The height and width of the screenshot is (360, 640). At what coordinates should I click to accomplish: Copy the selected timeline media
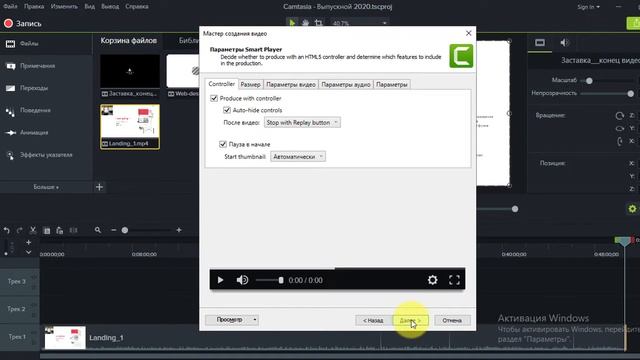[47, 231]
